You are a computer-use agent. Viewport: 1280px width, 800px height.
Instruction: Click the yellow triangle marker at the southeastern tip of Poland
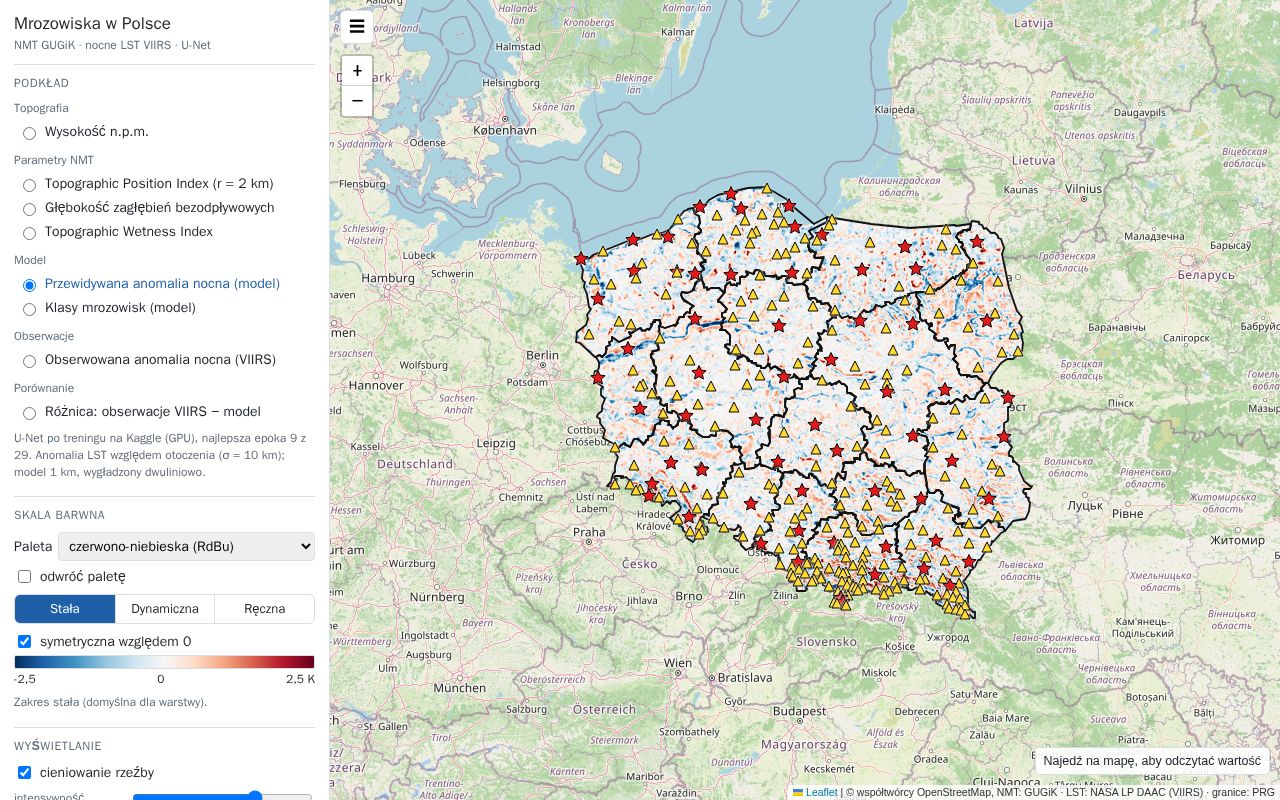pos(965,613)
